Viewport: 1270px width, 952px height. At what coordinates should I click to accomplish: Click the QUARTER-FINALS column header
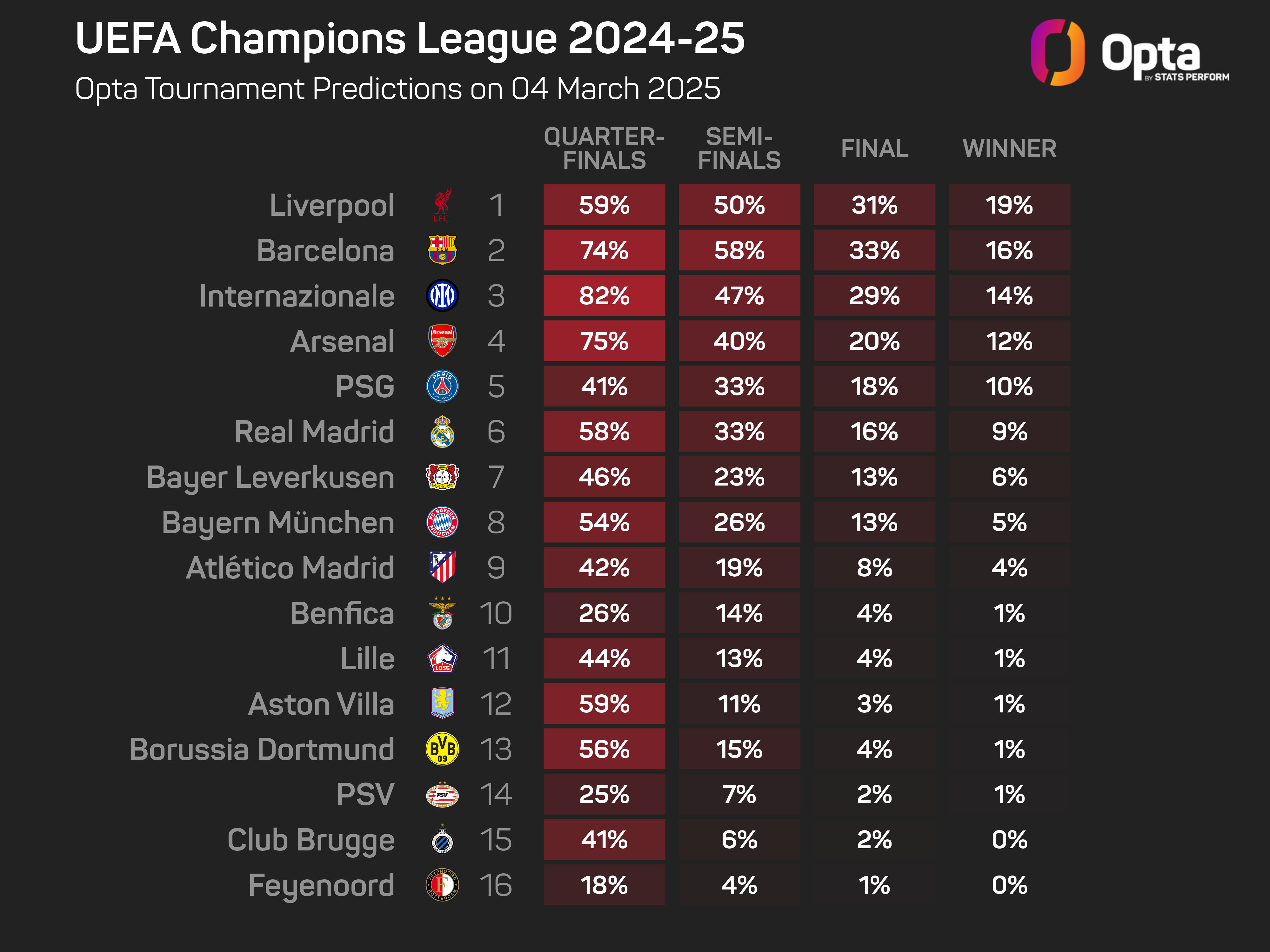604,149
